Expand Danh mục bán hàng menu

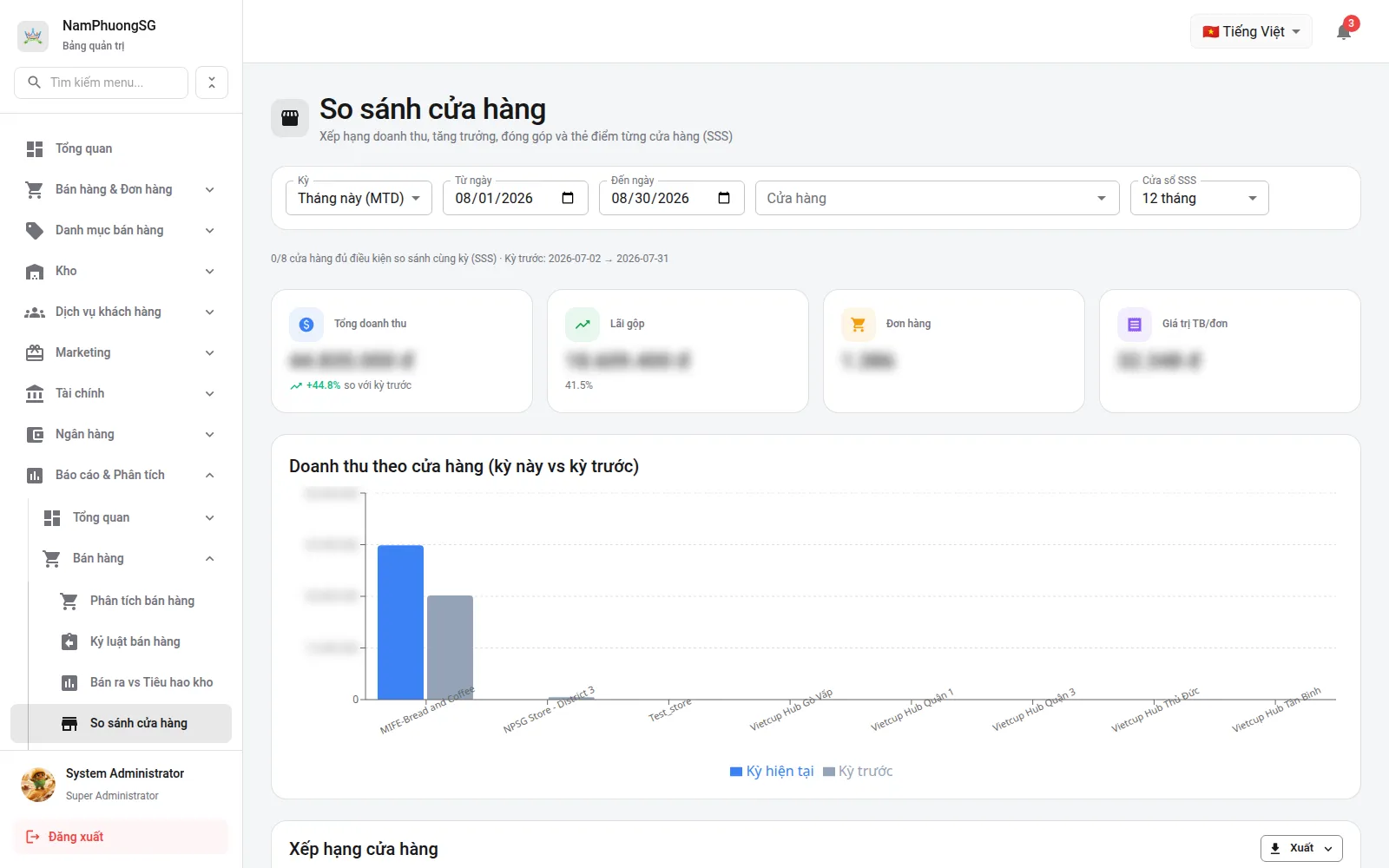tap(122, 230)
